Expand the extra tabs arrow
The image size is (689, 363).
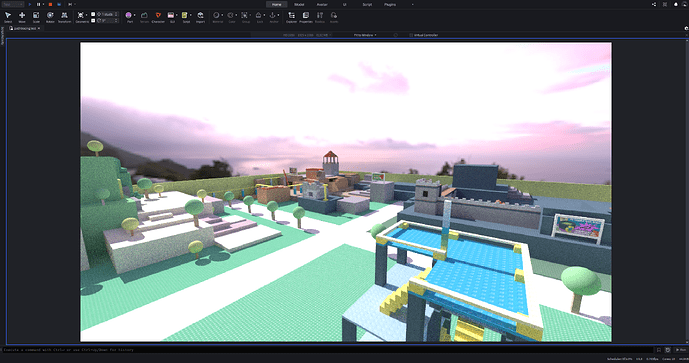click(412, 4)
